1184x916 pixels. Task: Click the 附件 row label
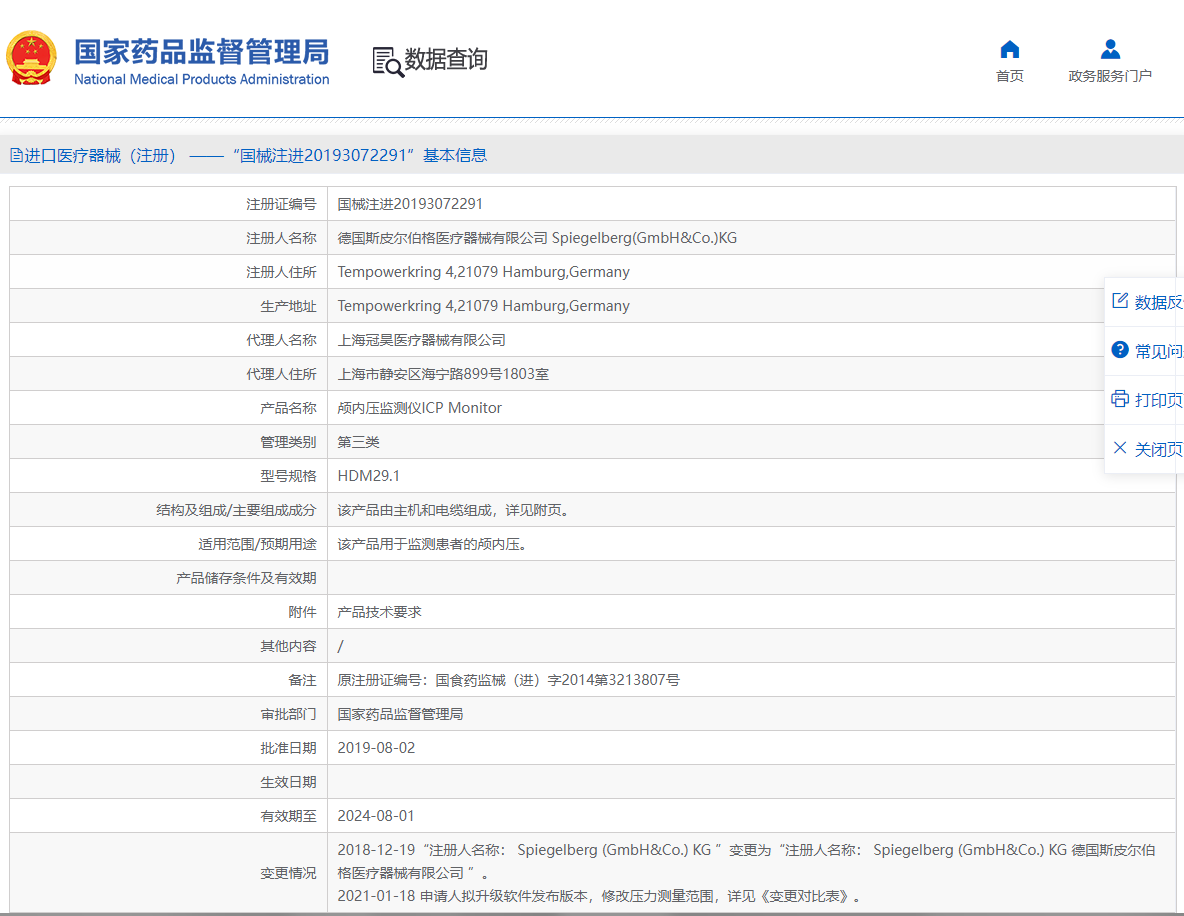(302, 612)
